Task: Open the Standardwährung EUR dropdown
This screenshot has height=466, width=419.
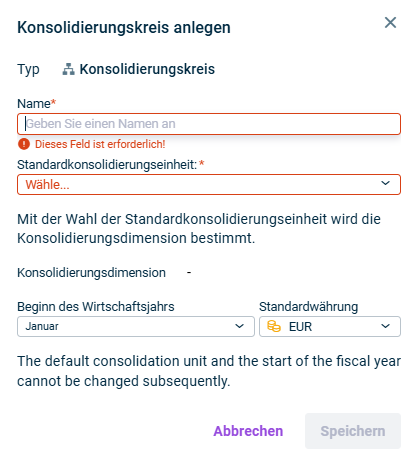Action: 330,326
